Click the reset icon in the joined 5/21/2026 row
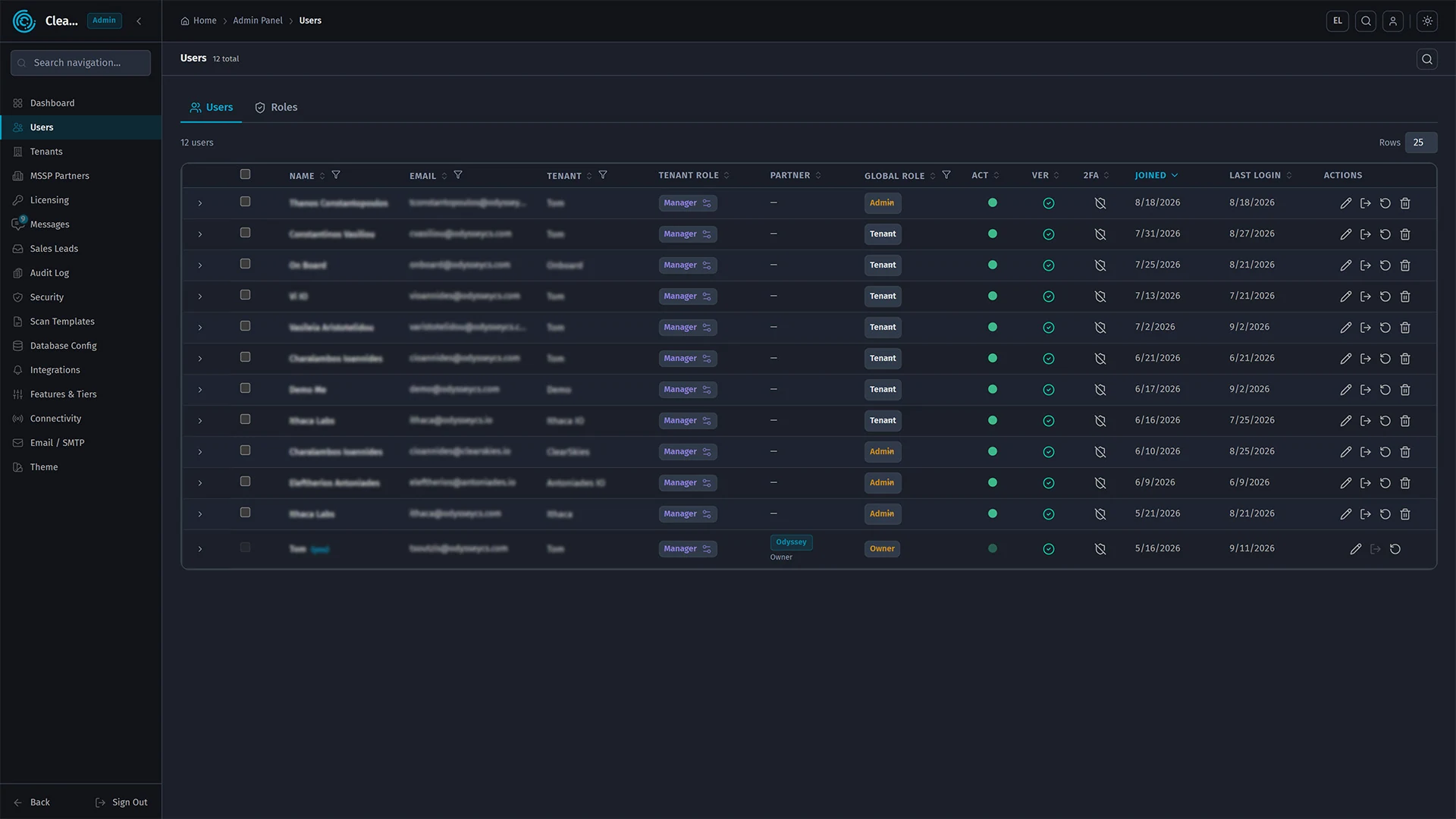The height and width of the screenshot is (819, 1456). [x=1385, y=514]
